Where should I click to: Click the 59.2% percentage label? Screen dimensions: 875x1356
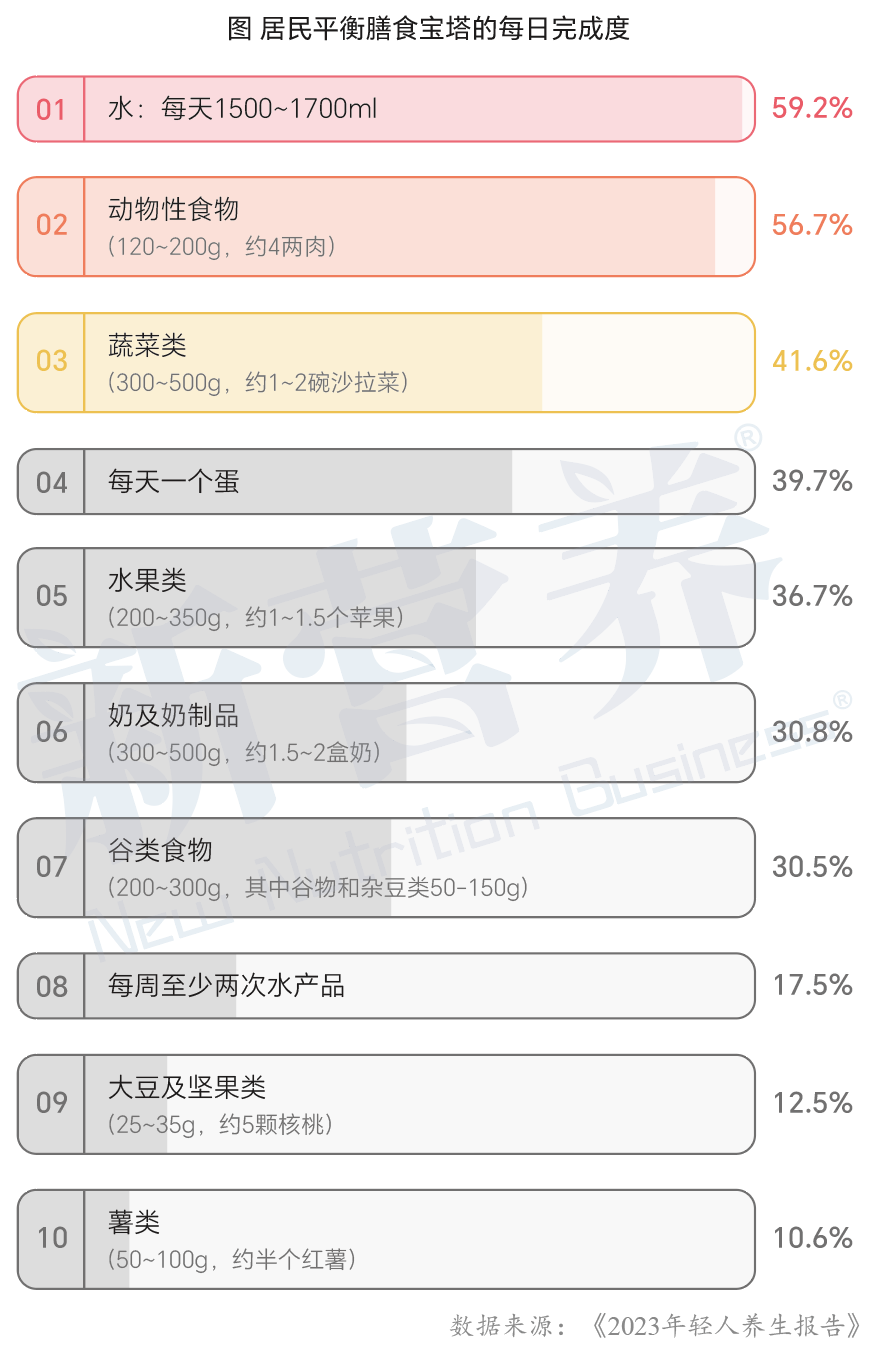(x=812, y=108)
